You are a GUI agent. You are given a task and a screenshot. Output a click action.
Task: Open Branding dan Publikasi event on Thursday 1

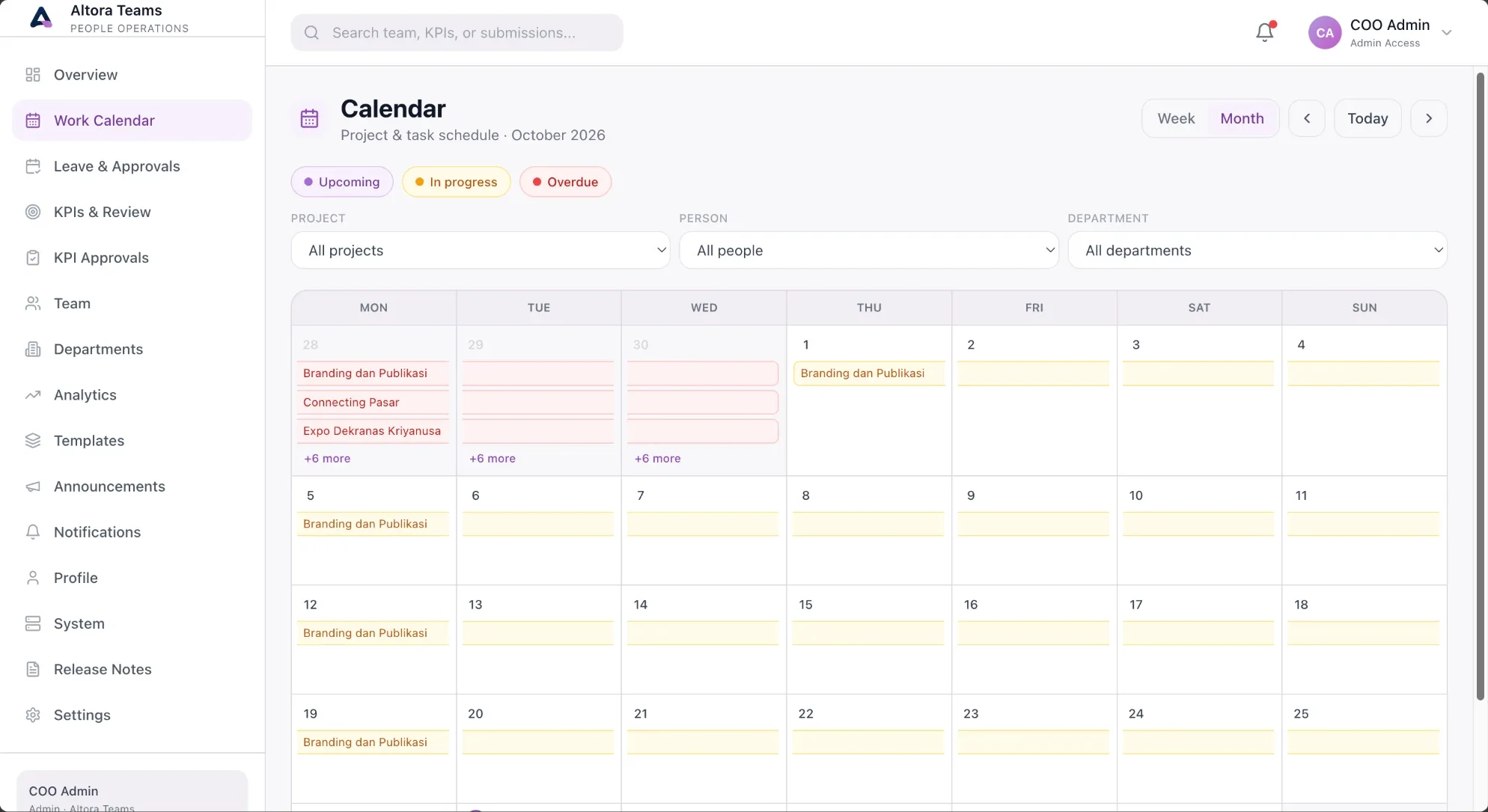point(869,373)
